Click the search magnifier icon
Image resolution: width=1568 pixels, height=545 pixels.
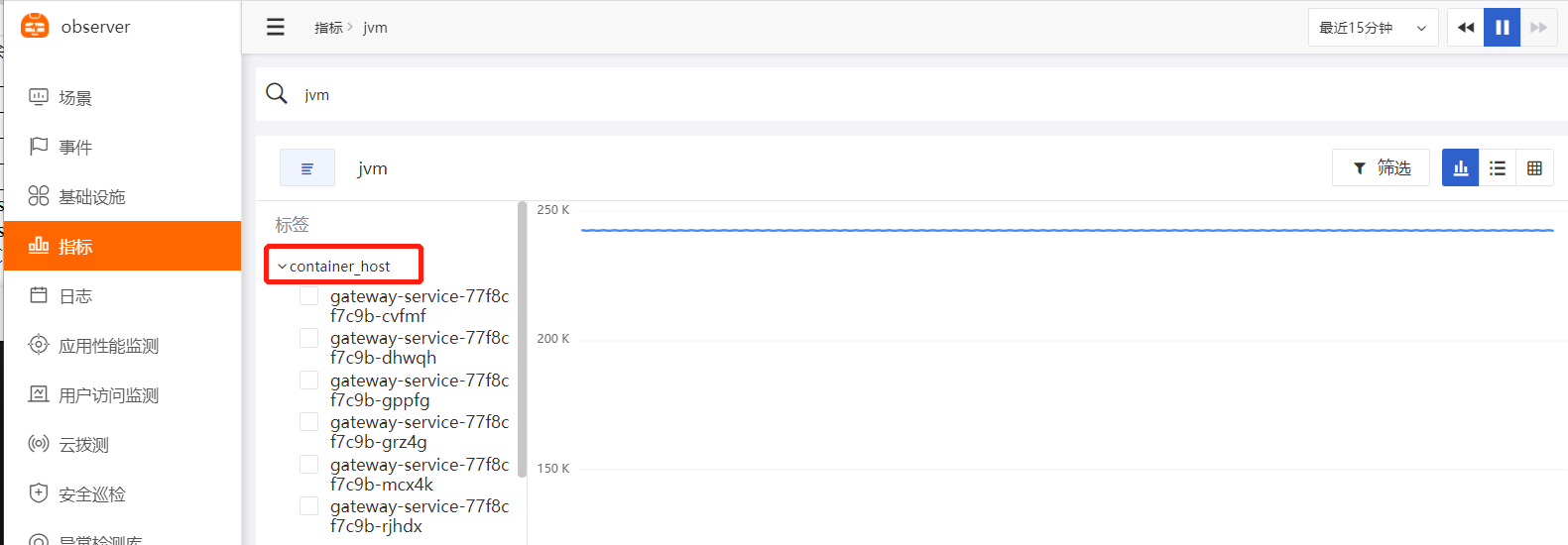pos(277,93)
